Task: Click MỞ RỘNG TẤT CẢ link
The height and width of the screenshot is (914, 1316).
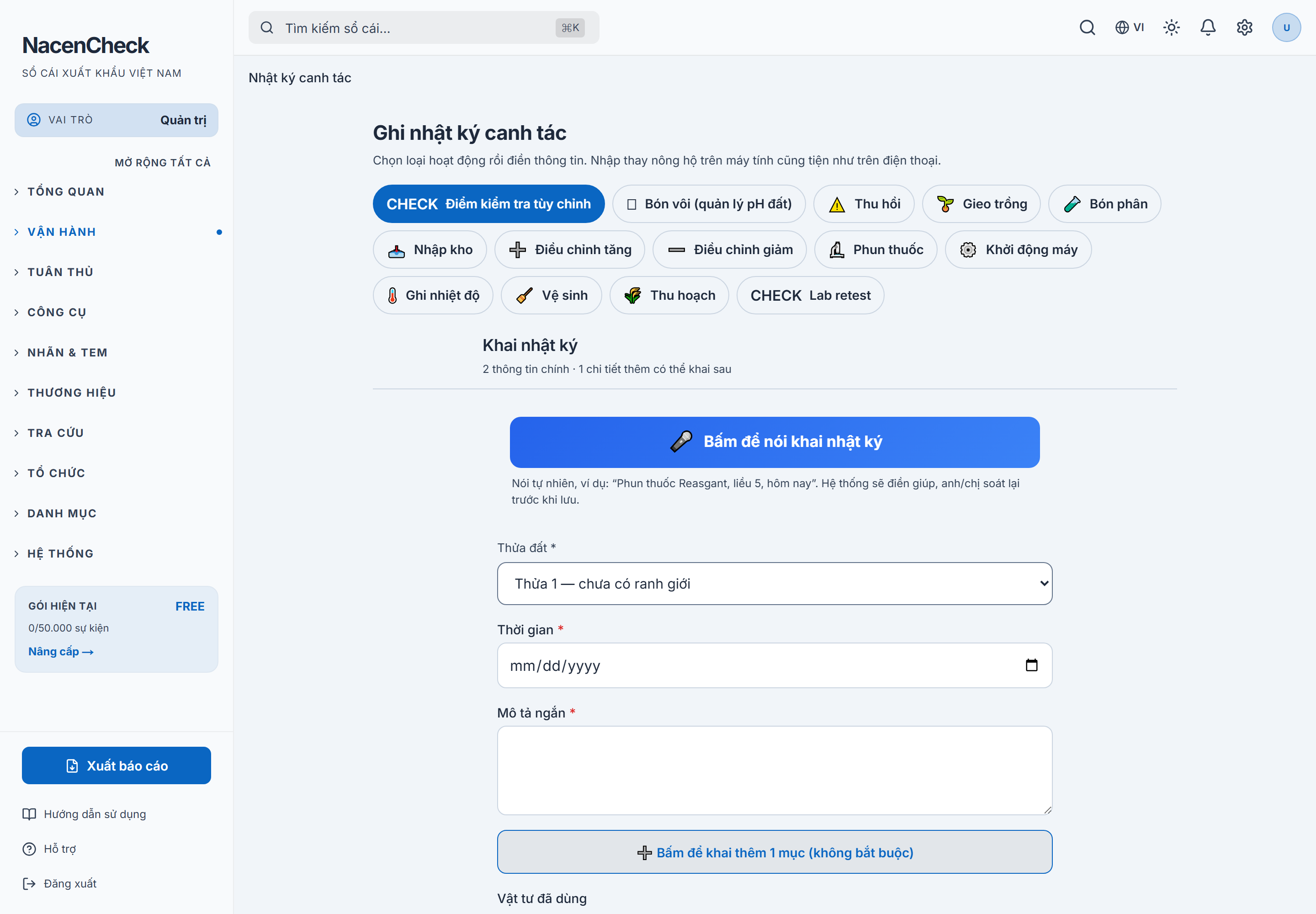Action: pyautogui.click(x=163, y=163)
